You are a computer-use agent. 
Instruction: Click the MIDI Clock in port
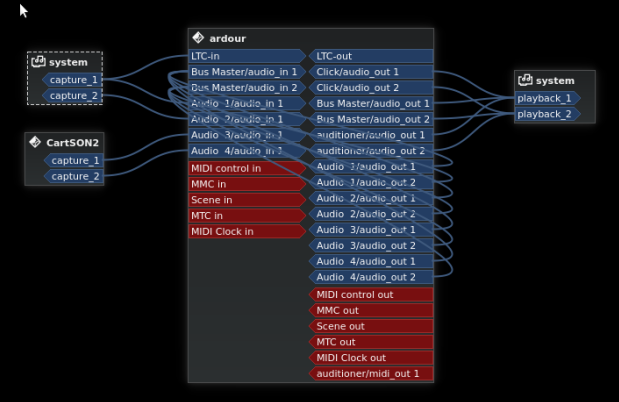246,231
